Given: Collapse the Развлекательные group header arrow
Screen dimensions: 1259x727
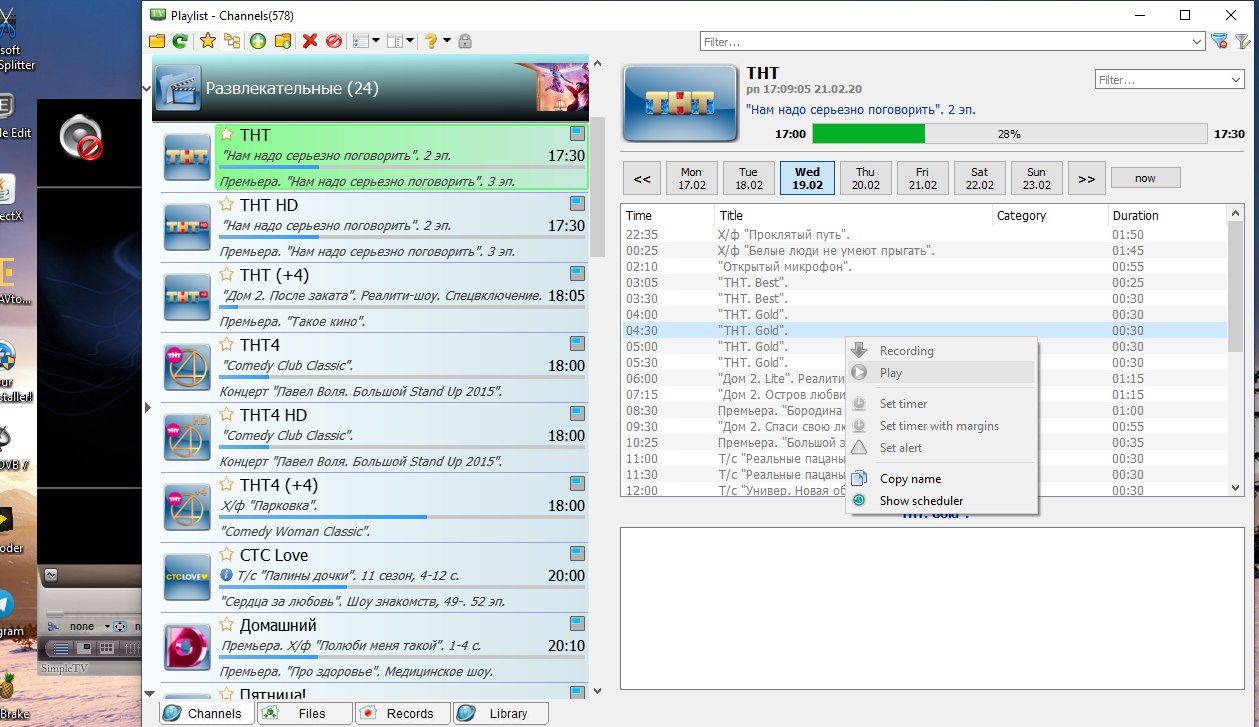Looking at the screenshot, I should pos(148,88).
